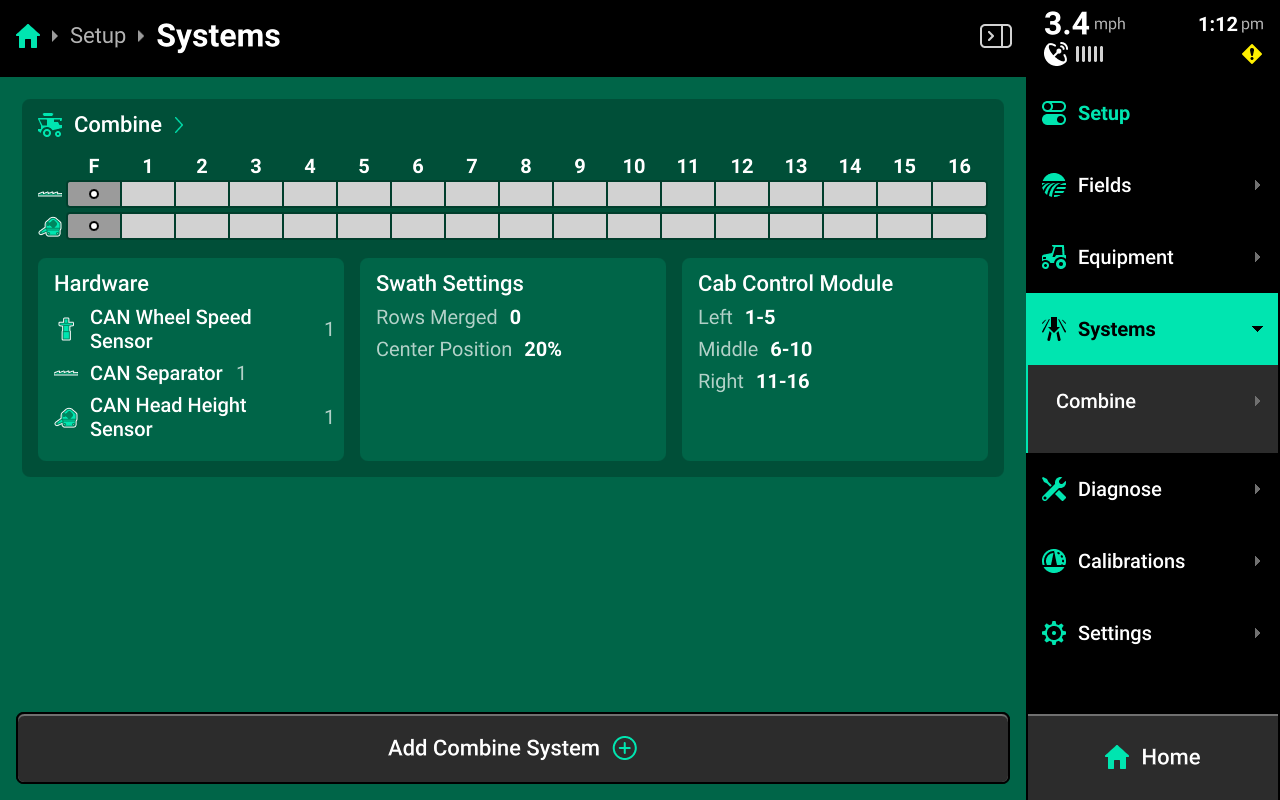Click the combine harvester icon in card header

click(x=50, y=125)
